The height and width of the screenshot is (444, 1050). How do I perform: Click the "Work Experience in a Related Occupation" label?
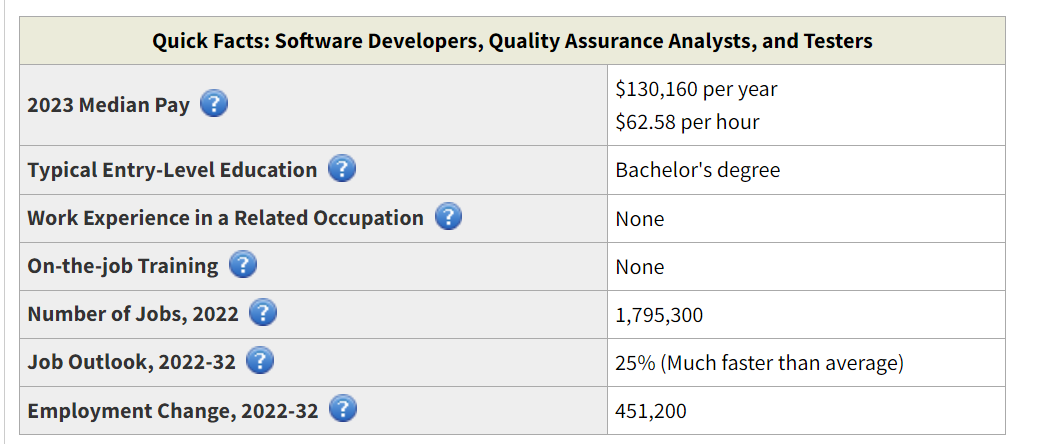pyautogui.click(x=225, y=218)
